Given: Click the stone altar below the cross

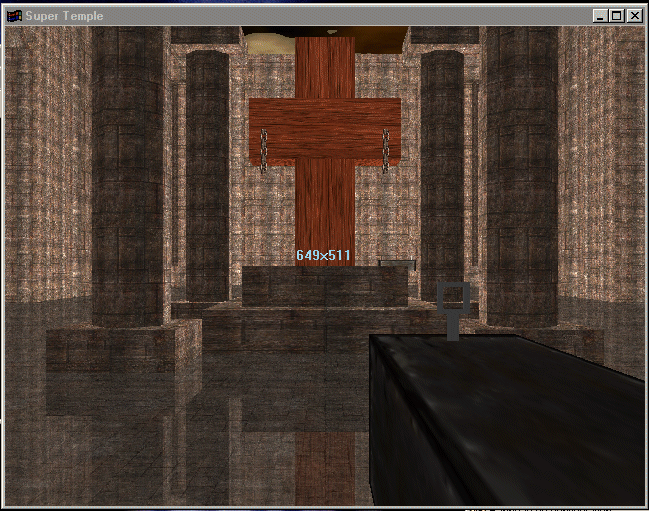Looking at the screenshot, I should pos(324,287).
